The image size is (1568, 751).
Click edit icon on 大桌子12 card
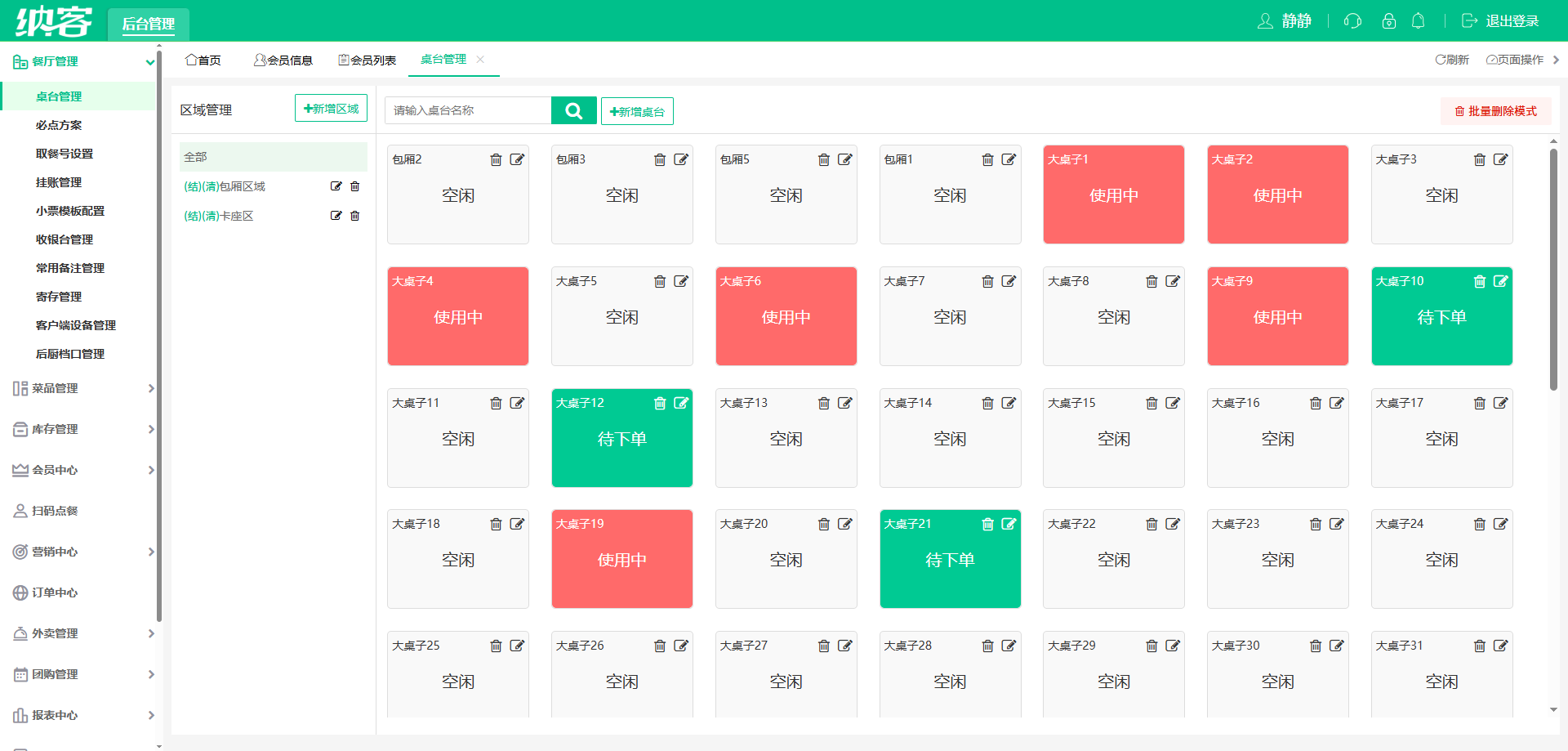[681, 403]
